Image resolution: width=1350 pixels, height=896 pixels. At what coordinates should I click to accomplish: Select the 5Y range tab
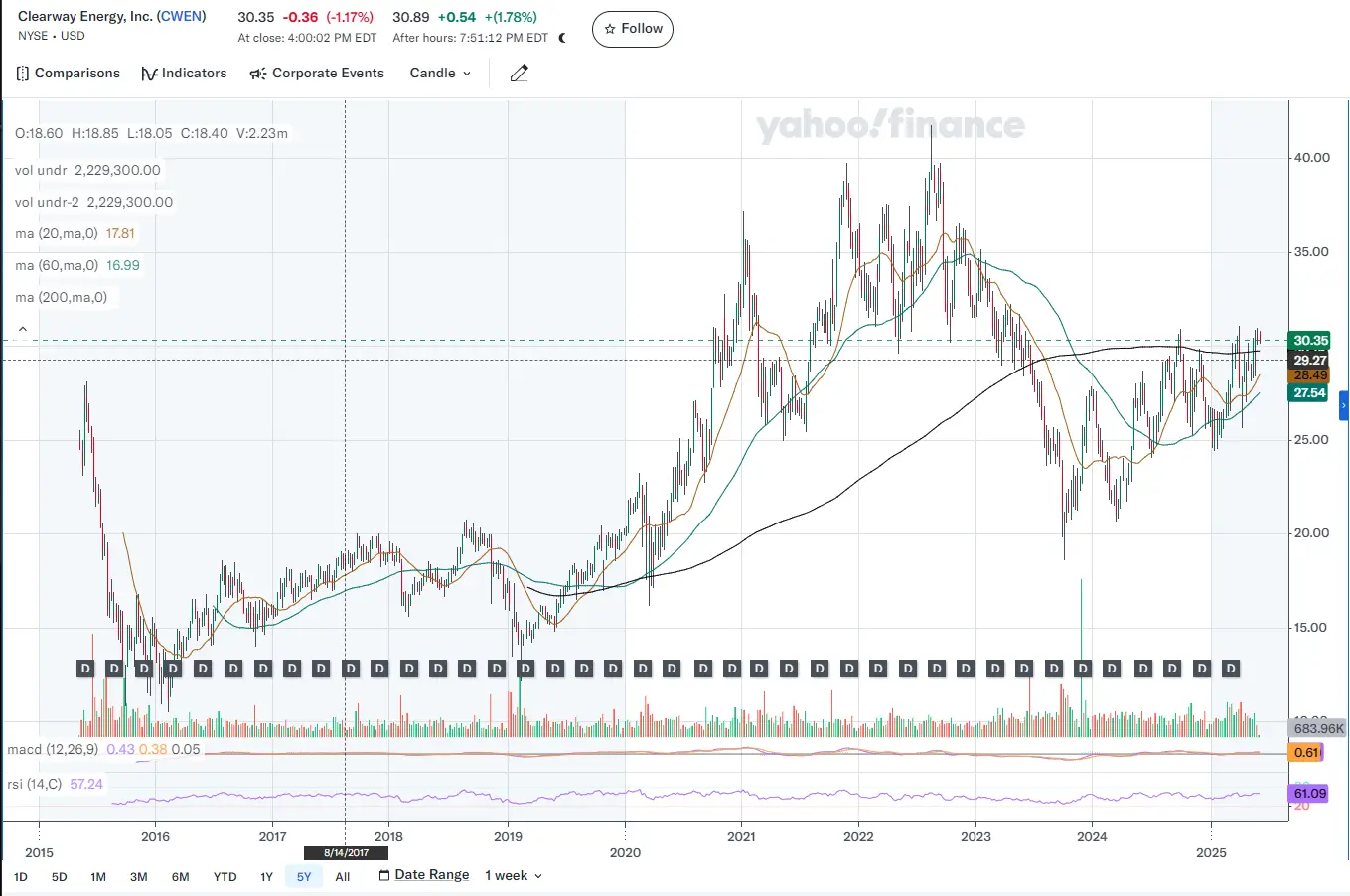(x=304, y=877)
